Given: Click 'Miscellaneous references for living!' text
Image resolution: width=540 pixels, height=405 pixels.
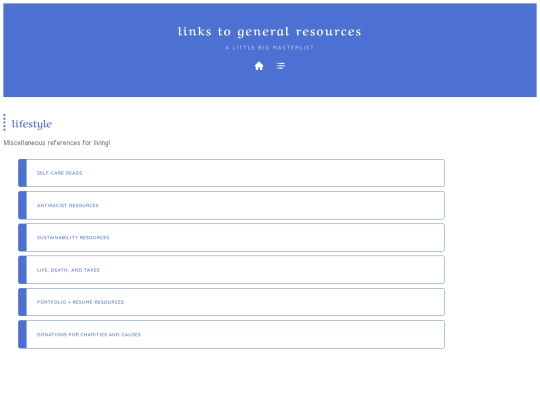Looking at the screenshot, I should (57, 143).
